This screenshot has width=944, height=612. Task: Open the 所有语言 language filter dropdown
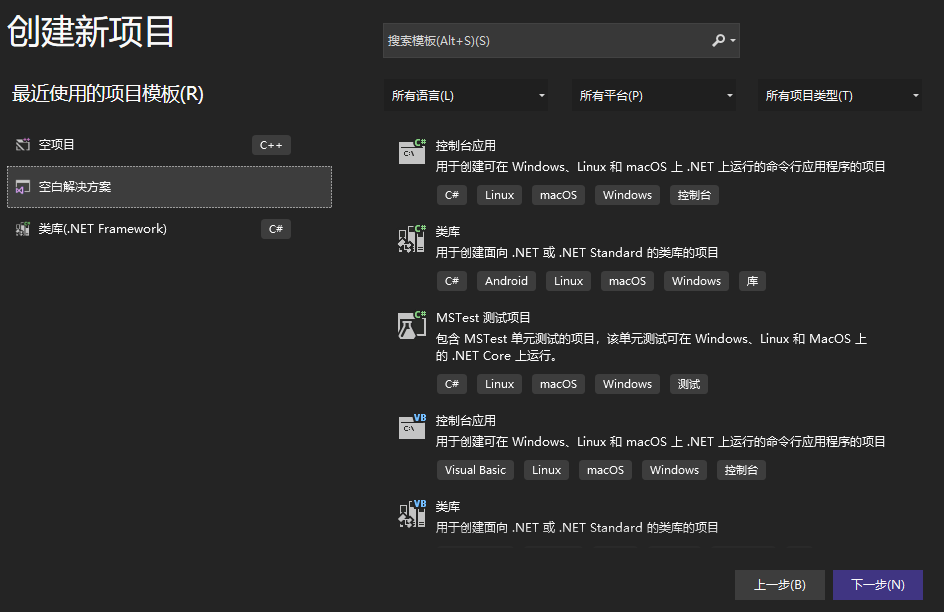[466, 96]
